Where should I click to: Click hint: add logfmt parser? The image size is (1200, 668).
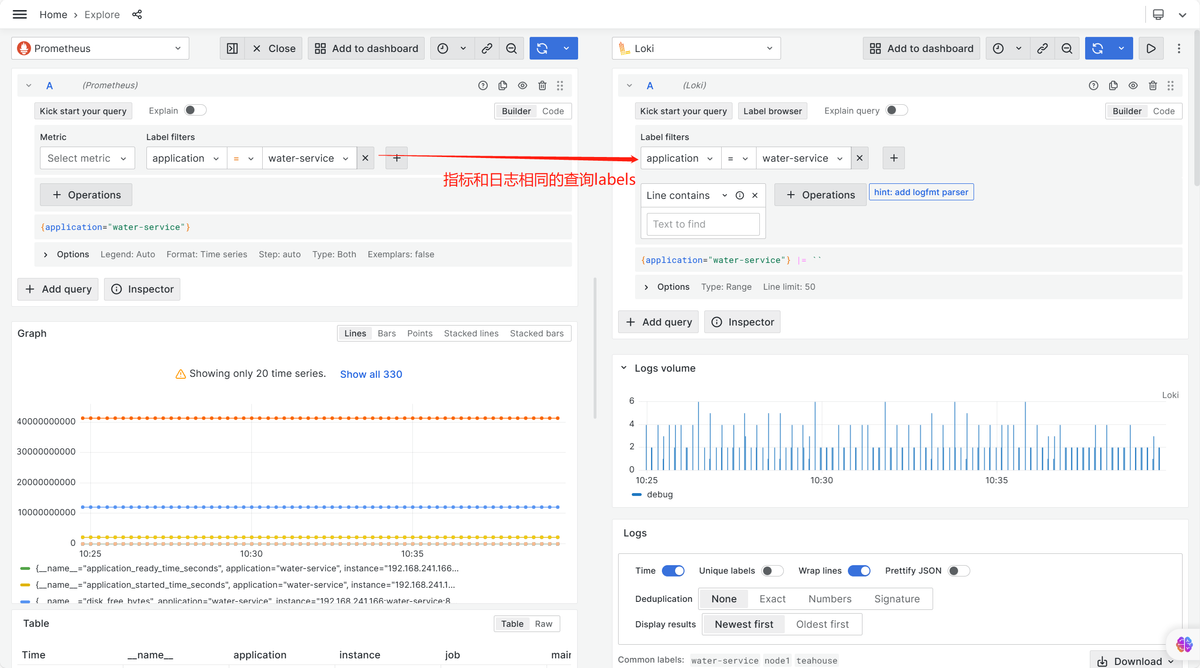921,191
